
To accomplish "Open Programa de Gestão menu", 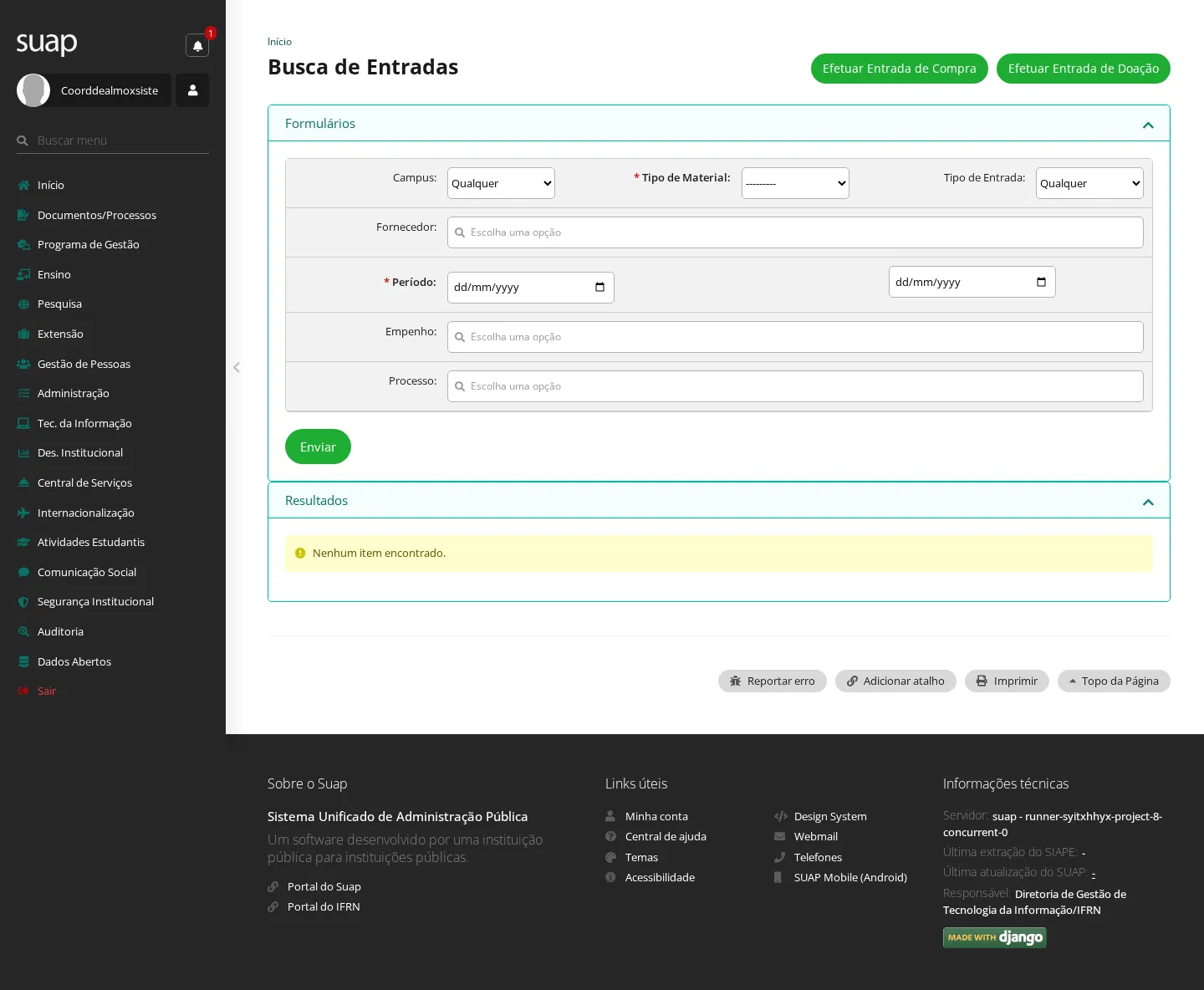I will click(89, 244).
